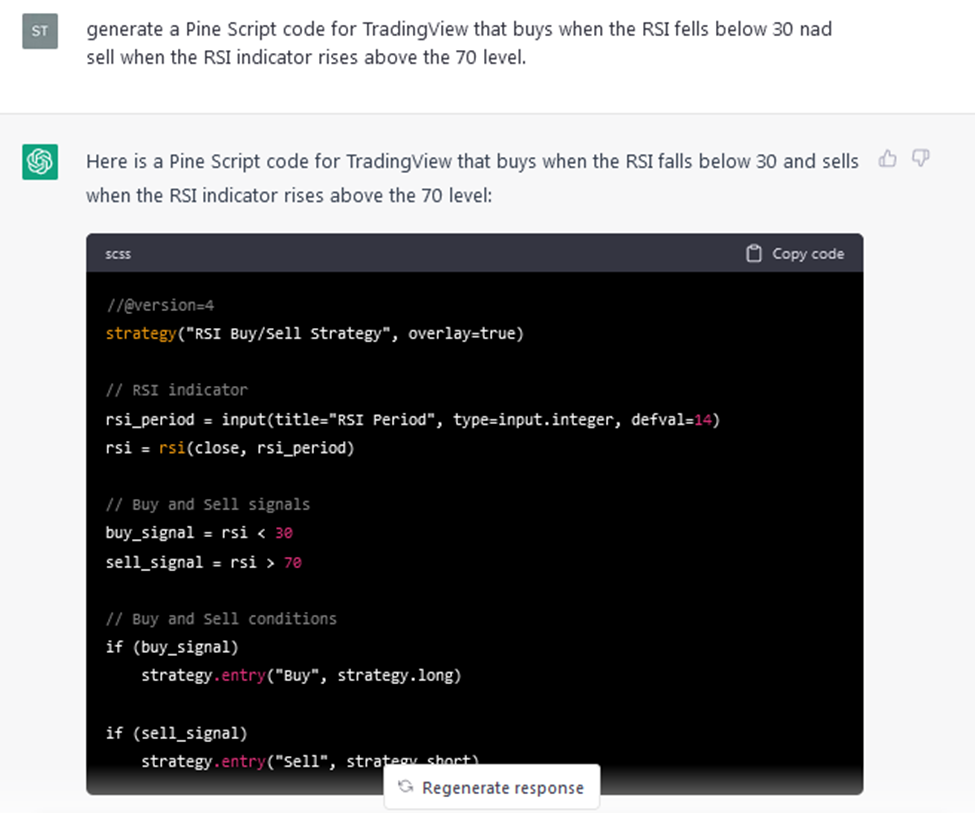
Task: Click the strategy("RSI Buy/Sell Strategy") line
Action: tap(315, 333)
